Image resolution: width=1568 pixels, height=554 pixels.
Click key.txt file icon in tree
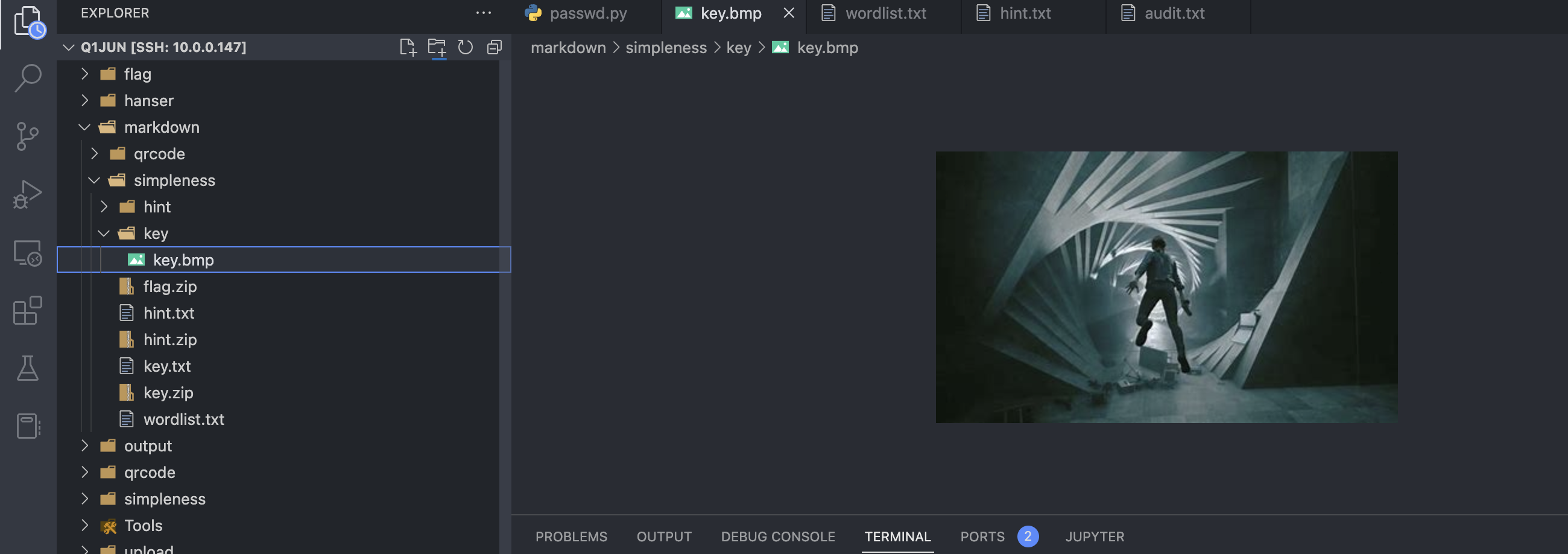pyautogui.click(x=127, y=366)
